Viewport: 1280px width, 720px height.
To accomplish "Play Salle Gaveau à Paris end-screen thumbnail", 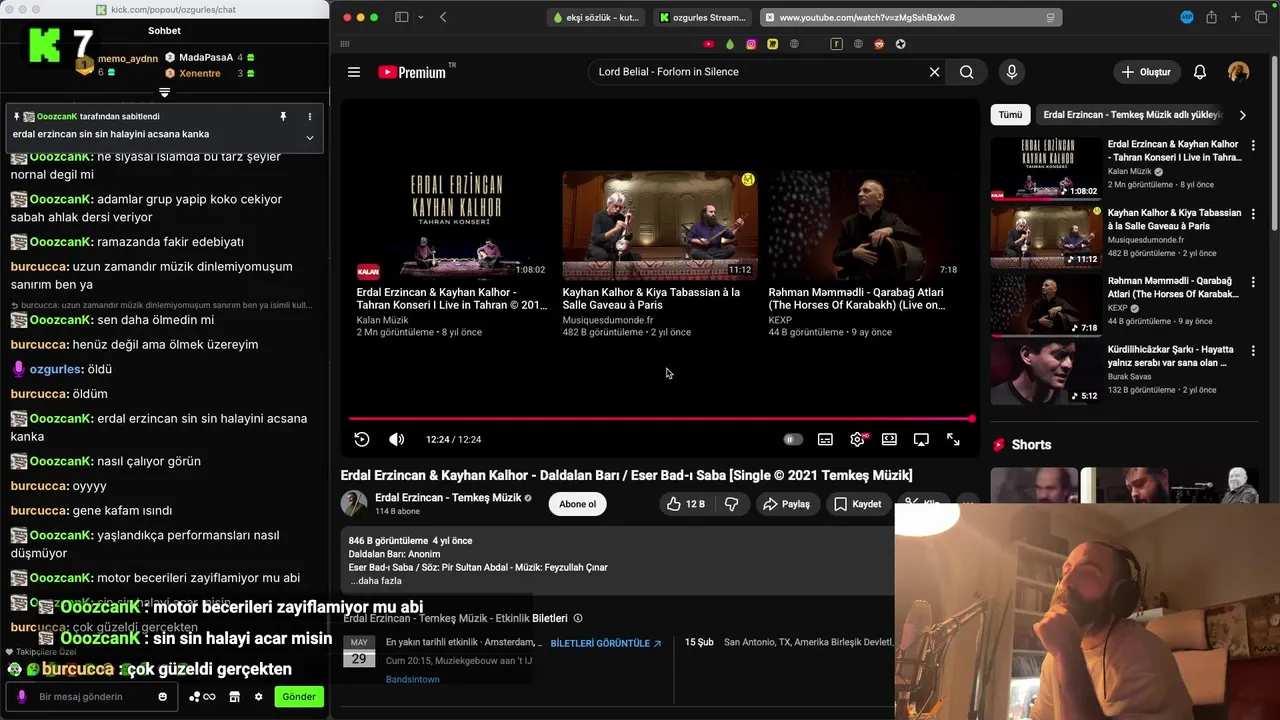I will tap(659, 225).
